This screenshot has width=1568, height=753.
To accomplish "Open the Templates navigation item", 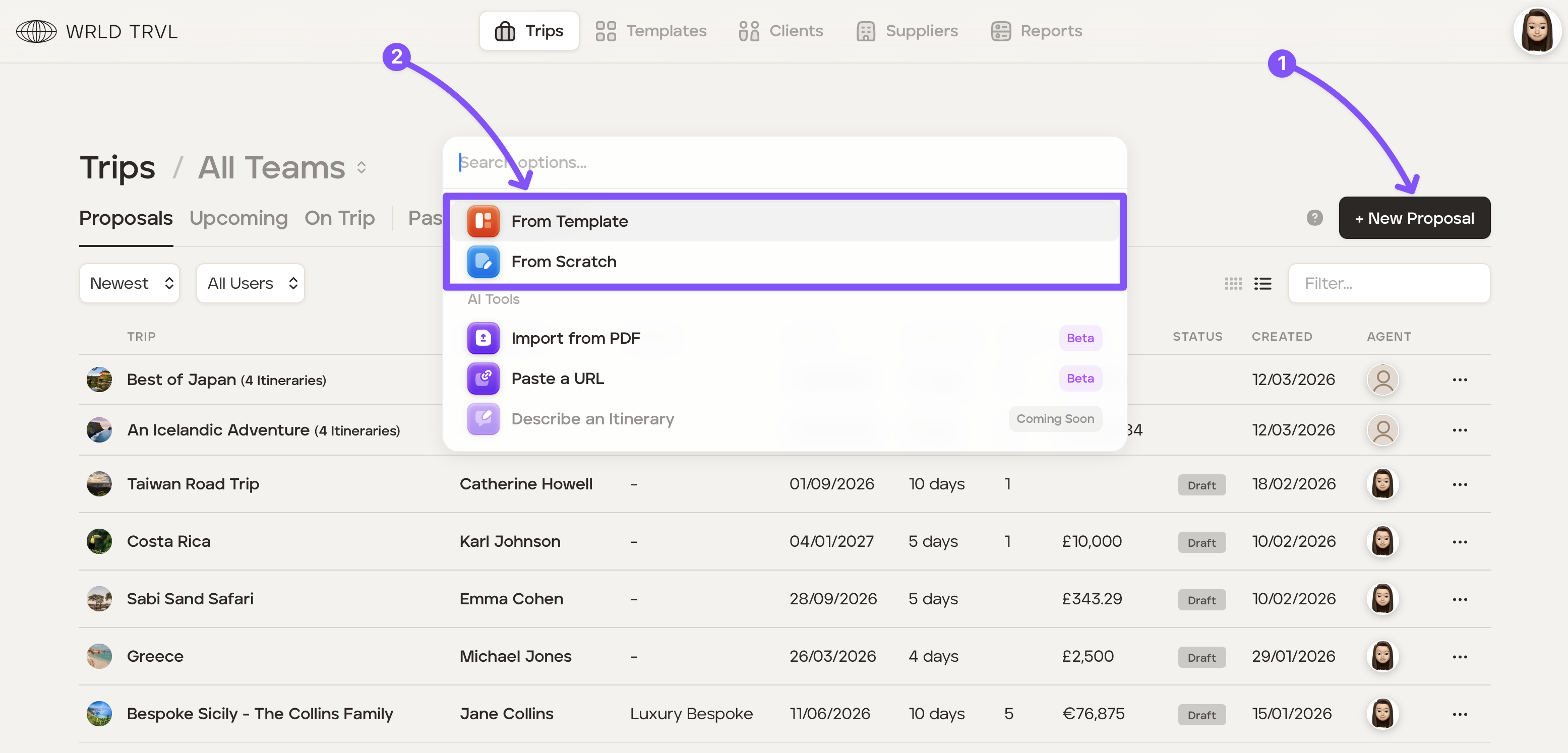I will [x=651, y=31].
